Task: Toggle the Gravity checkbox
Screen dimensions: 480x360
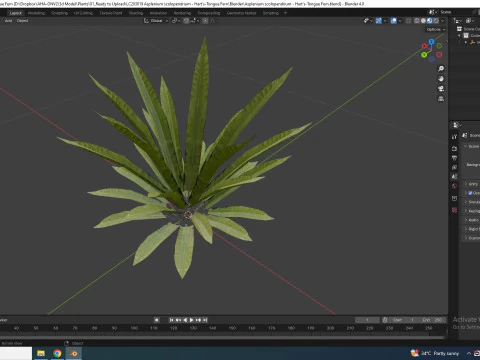Action: [470, 193]
